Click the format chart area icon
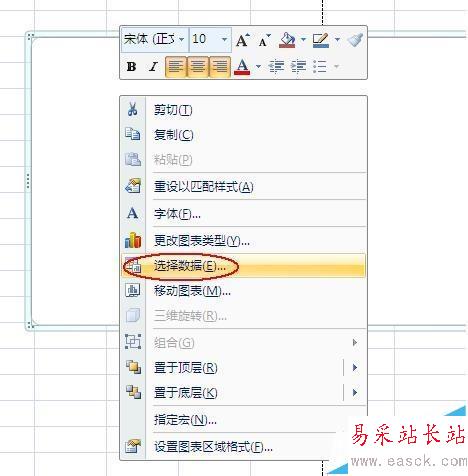The width and height of the screenshot is (468, 476). click(x=133, y=446)
